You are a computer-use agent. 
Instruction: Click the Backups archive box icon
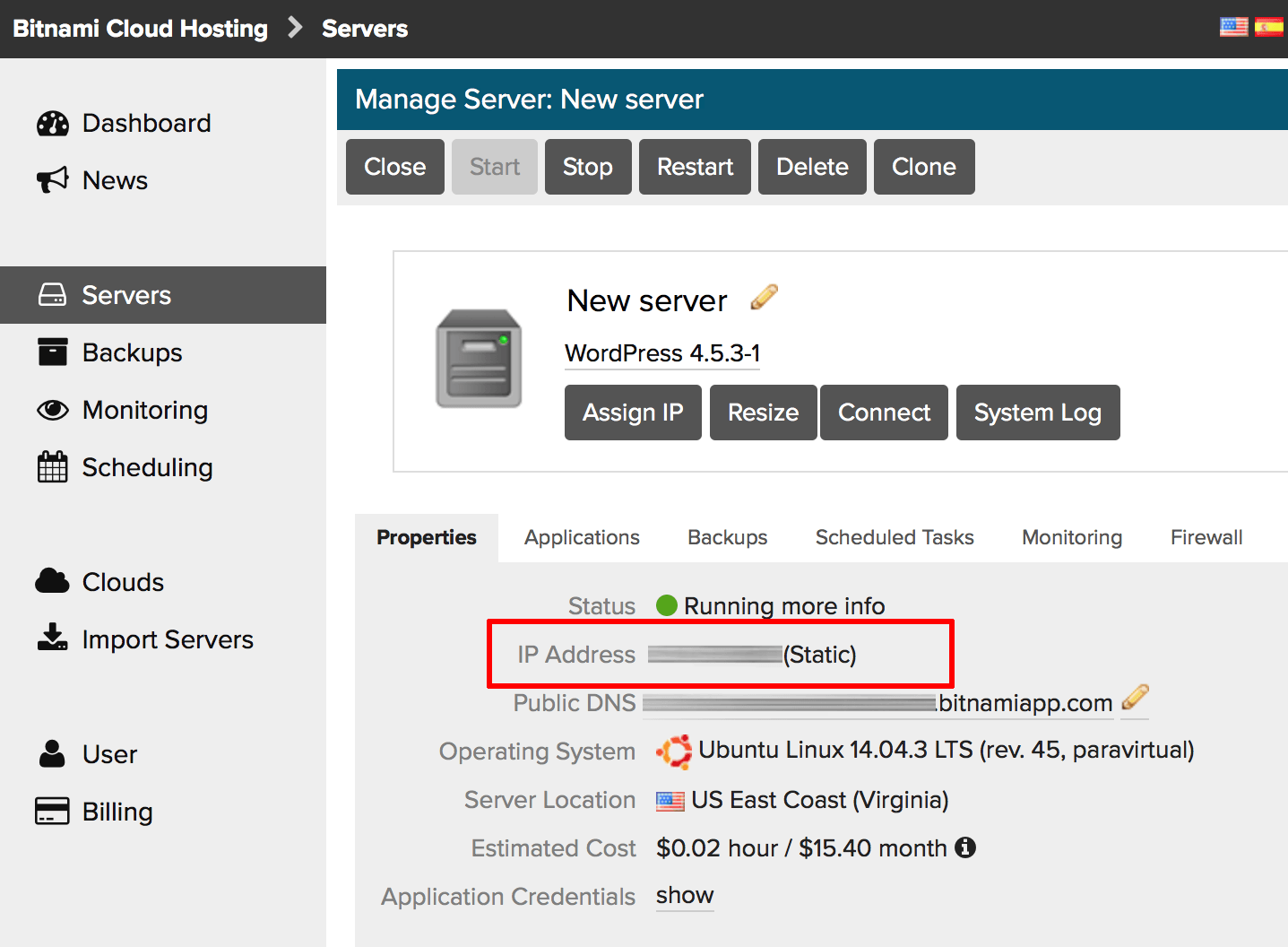(53, 352)
